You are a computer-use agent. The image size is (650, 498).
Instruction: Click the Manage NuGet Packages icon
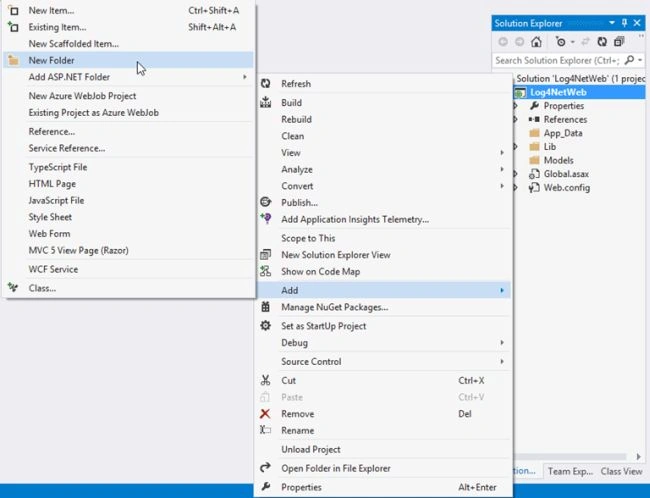tap(265, 307)
